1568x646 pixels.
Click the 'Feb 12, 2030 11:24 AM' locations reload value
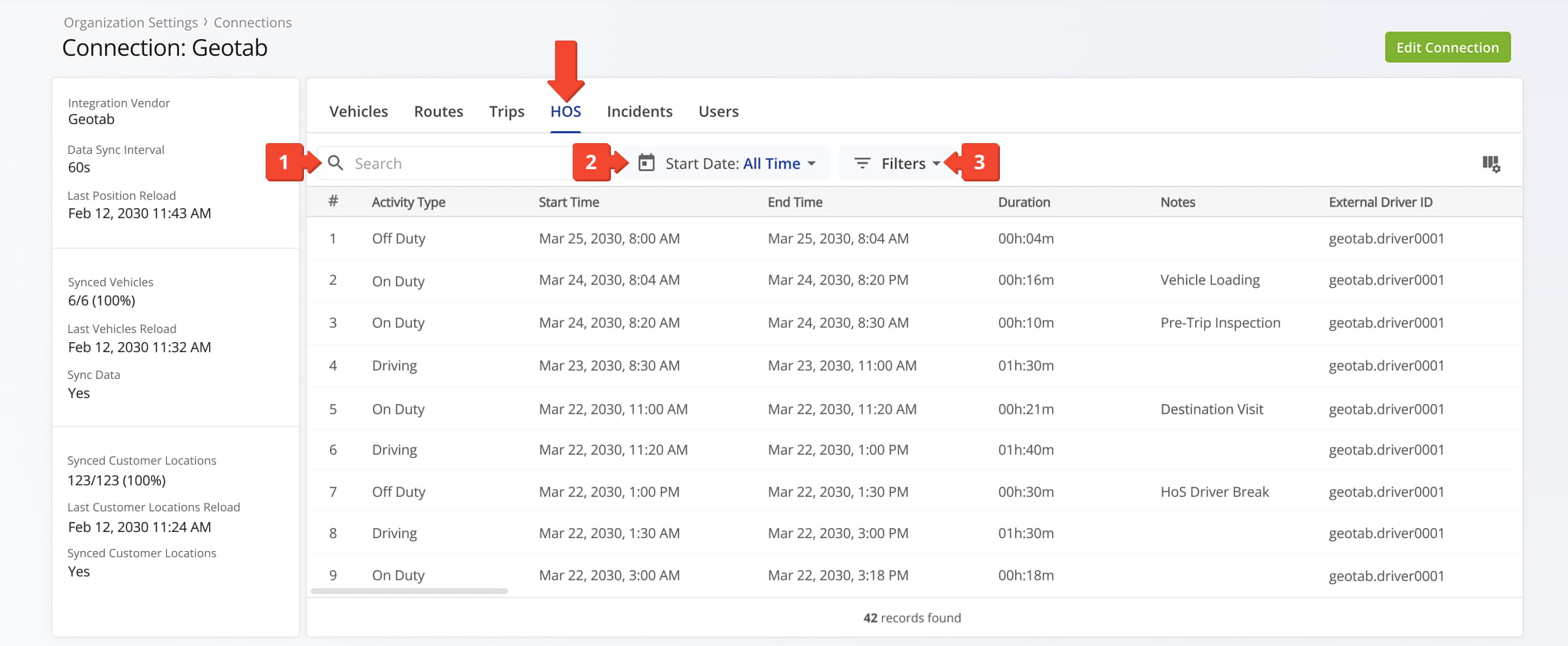tap(139, 527)
